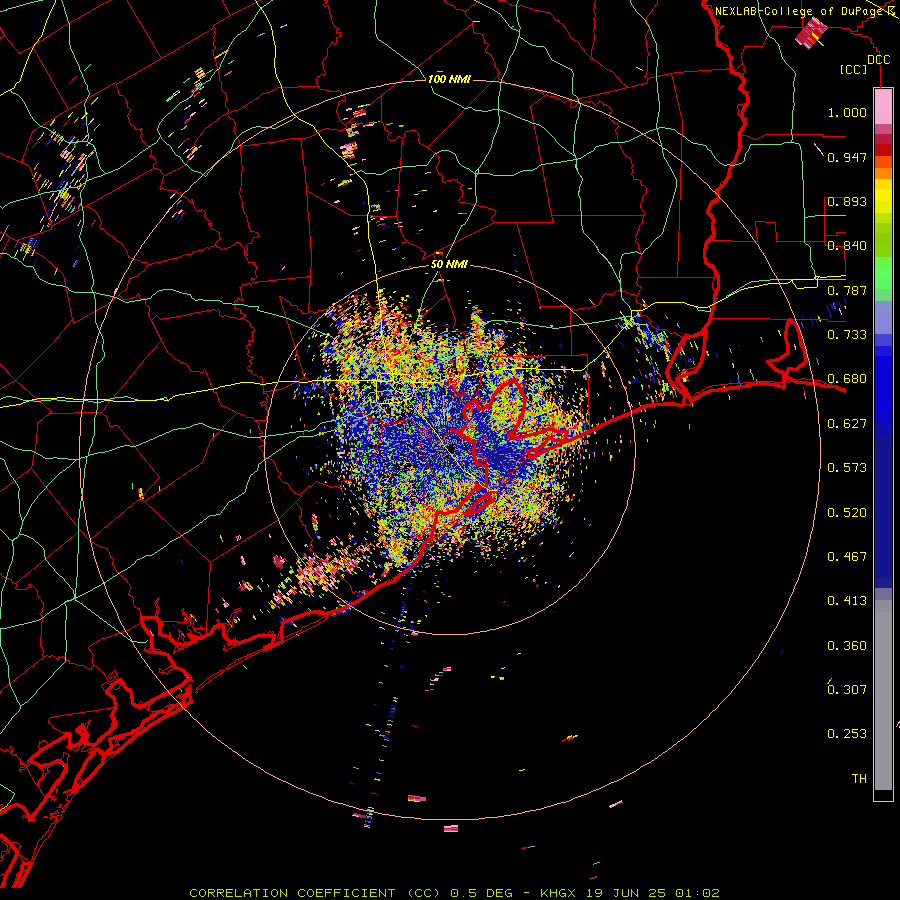Click the 0.627 scale value

click(847, 424)
